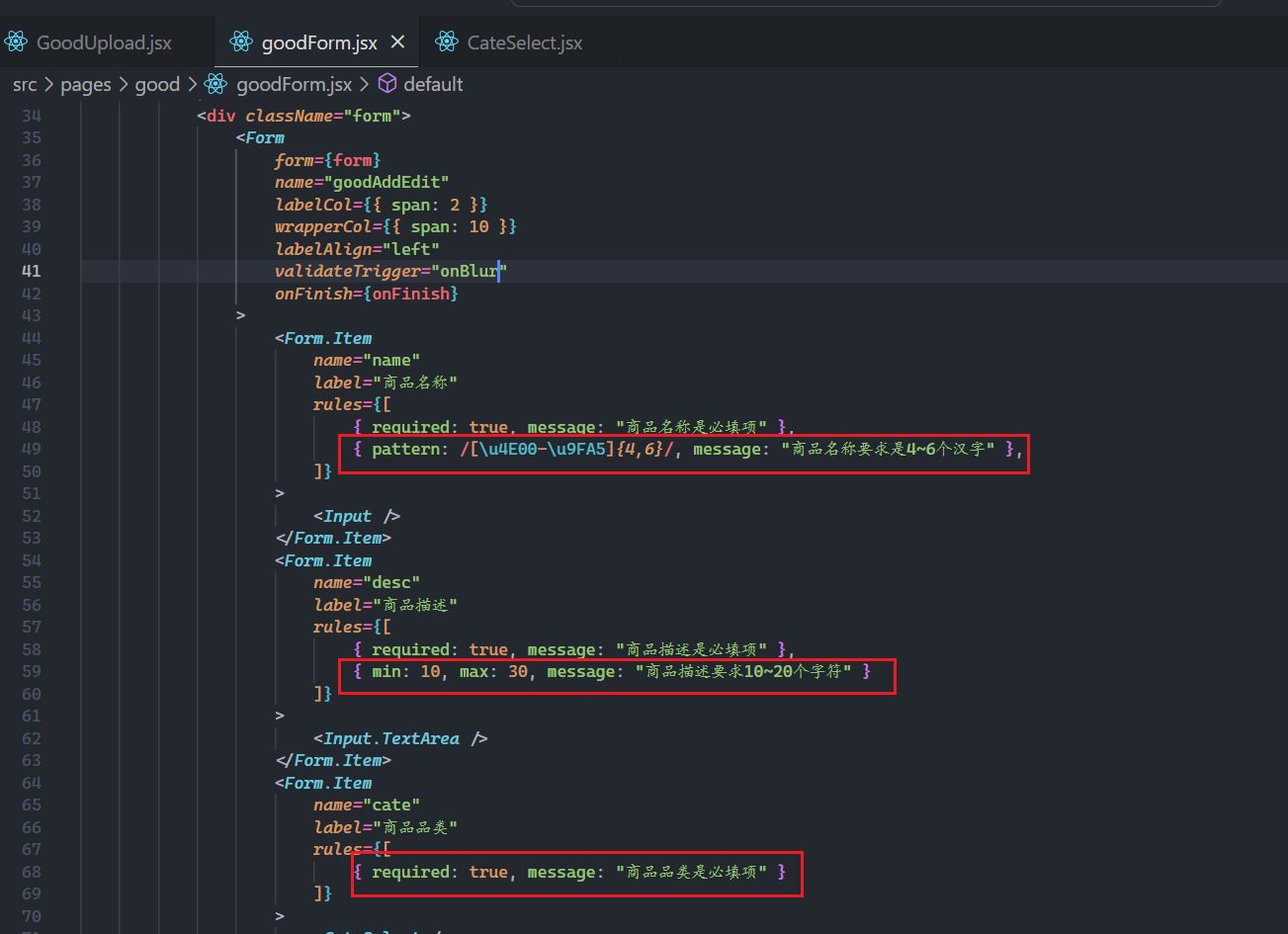Screen dimensions: 1288x934
Task: Click the wrapperCol span: 10 line
Action: tap(395, 226)
